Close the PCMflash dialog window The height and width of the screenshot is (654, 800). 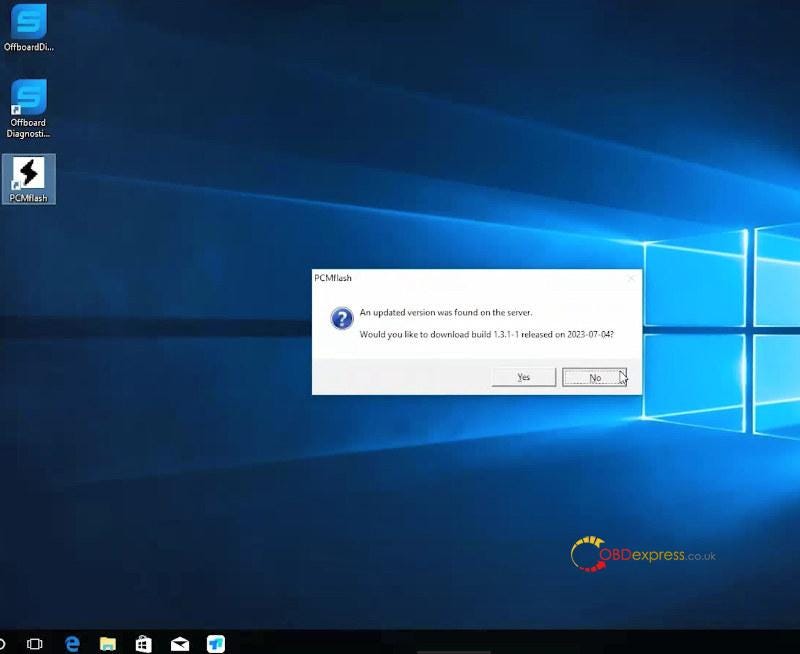coord(631,278)
